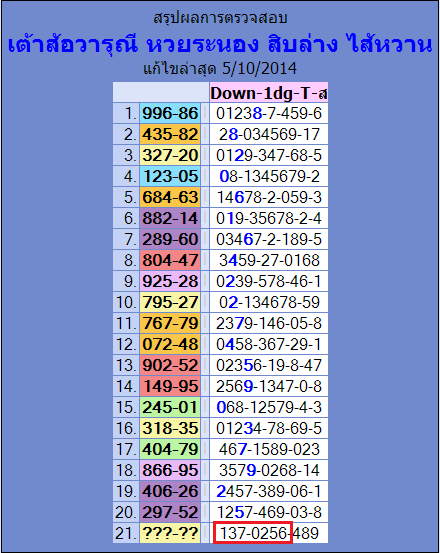Select the result 404-79
The height and width of the screenshot is (553, 440).
click(170, 449)
